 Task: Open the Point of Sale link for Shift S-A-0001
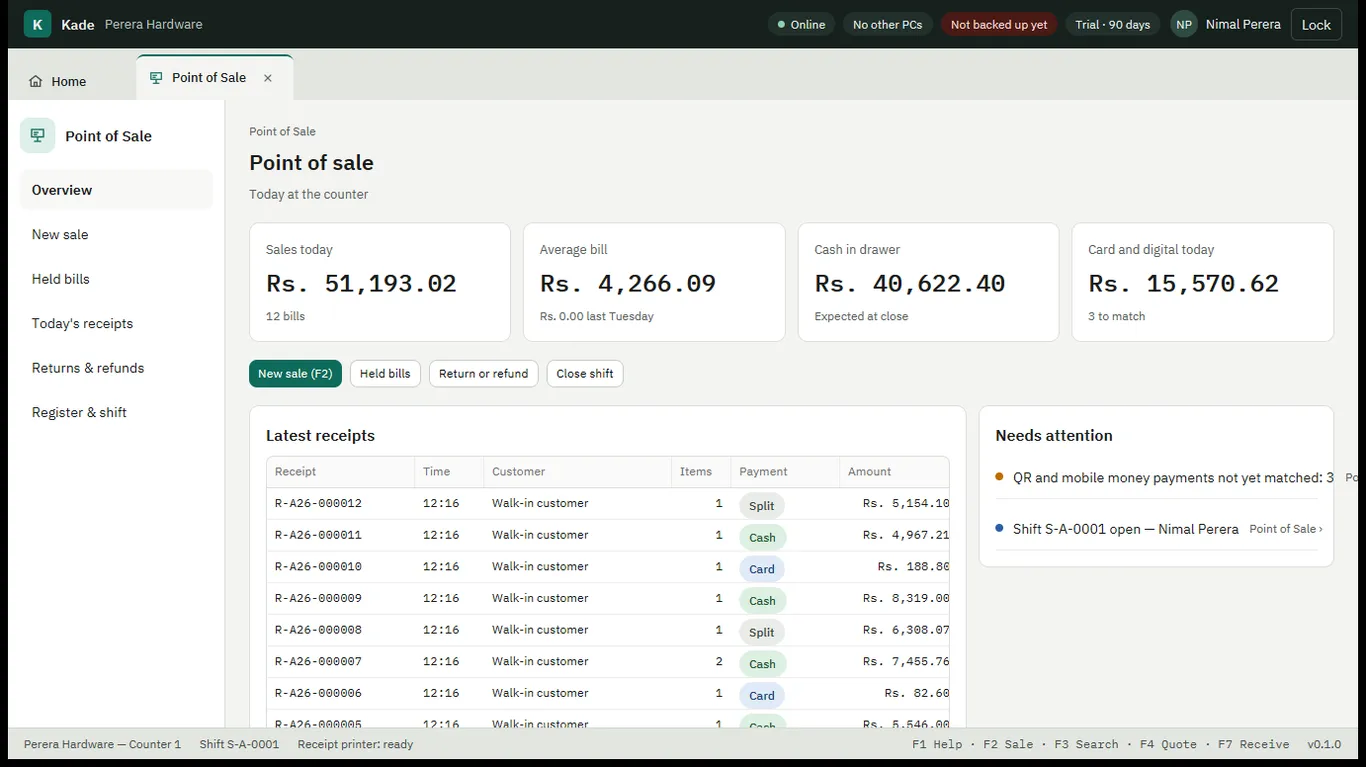click(1286, 529)
